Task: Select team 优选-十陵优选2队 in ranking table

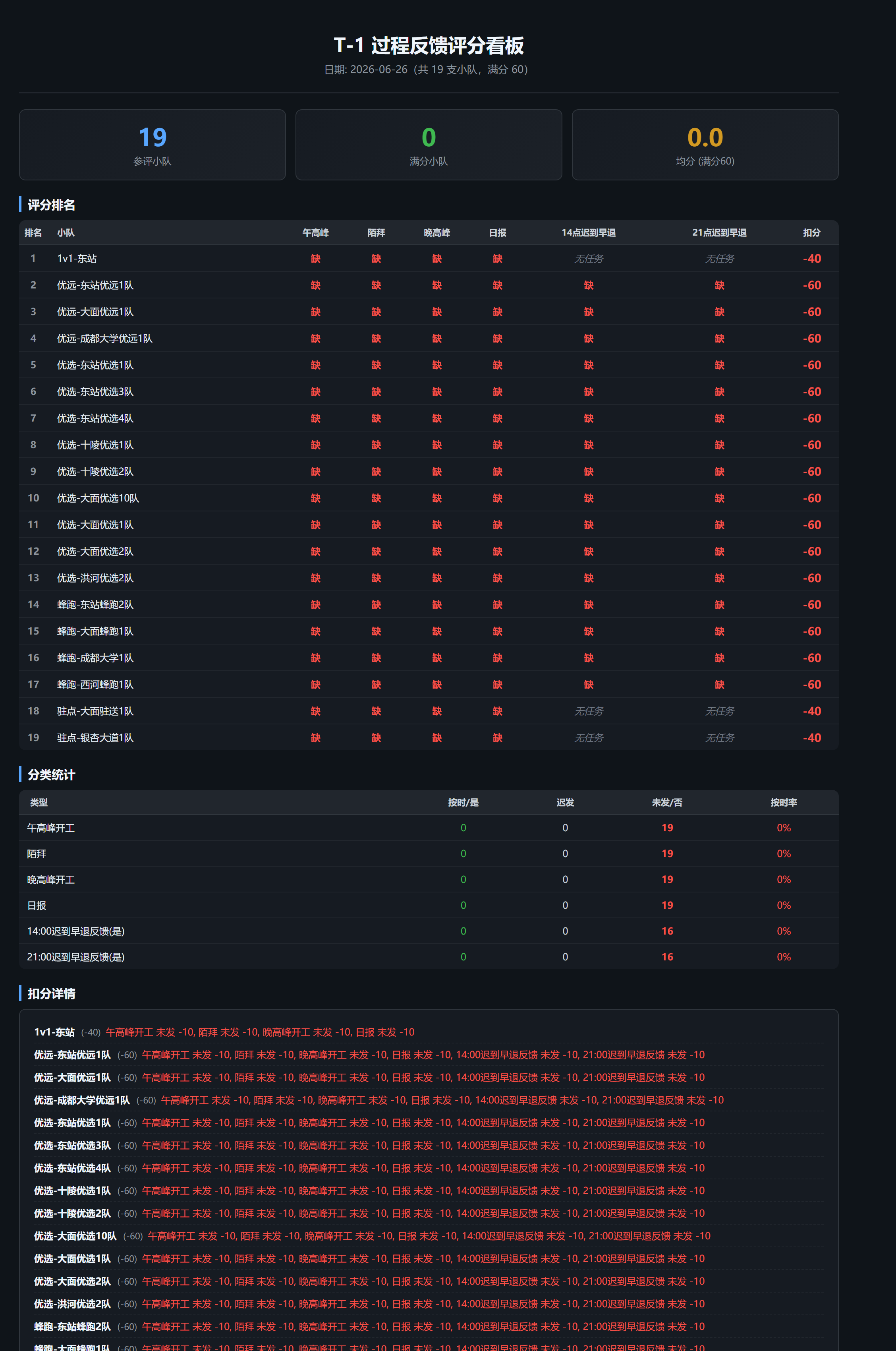Action: [95, 472]
